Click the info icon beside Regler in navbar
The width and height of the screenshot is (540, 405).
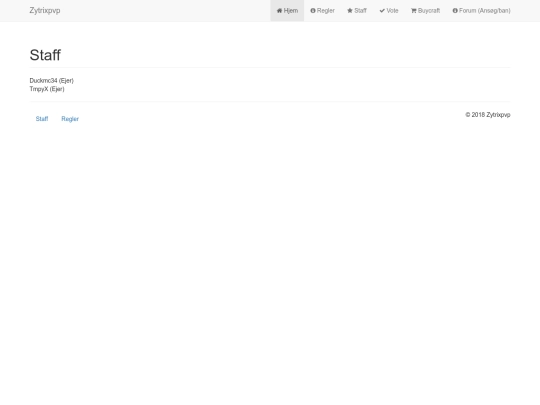pos(313,11)
